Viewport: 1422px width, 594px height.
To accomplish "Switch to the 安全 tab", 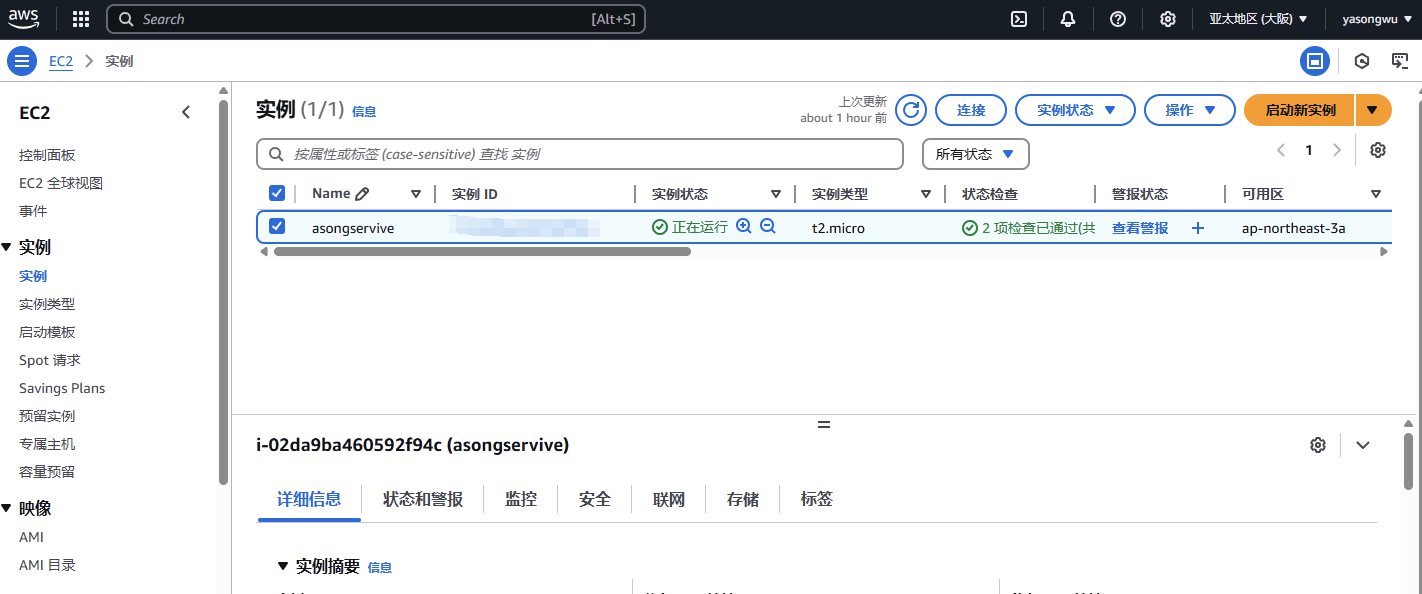I will 594,499.
